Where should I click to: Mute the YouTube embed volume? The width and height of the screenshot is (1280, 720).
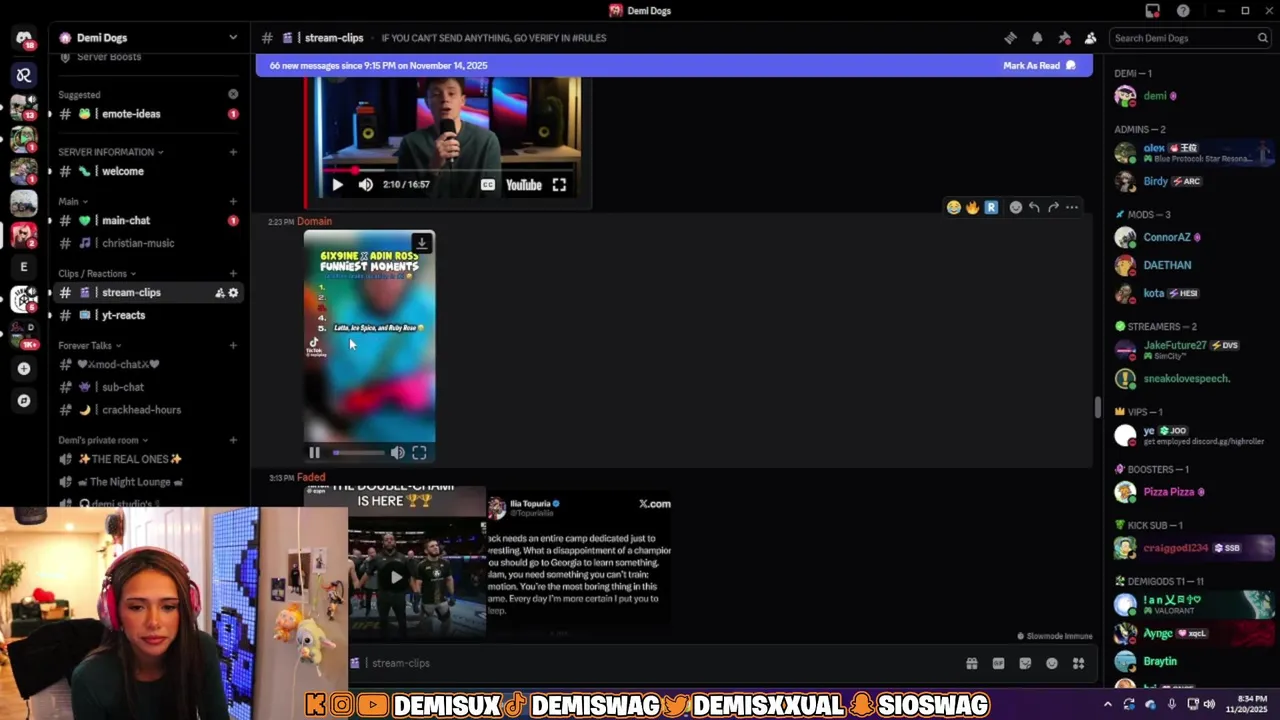click(x=365, y=185)
